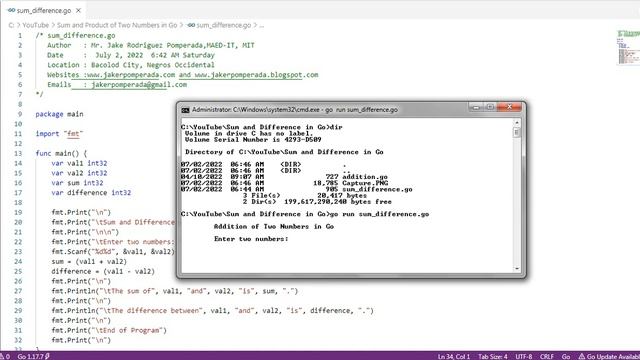The width and height of the screenshot is (640, 360).
Task: Click the Author comment line
Action: pyautogui.click(x=151, y=45)
